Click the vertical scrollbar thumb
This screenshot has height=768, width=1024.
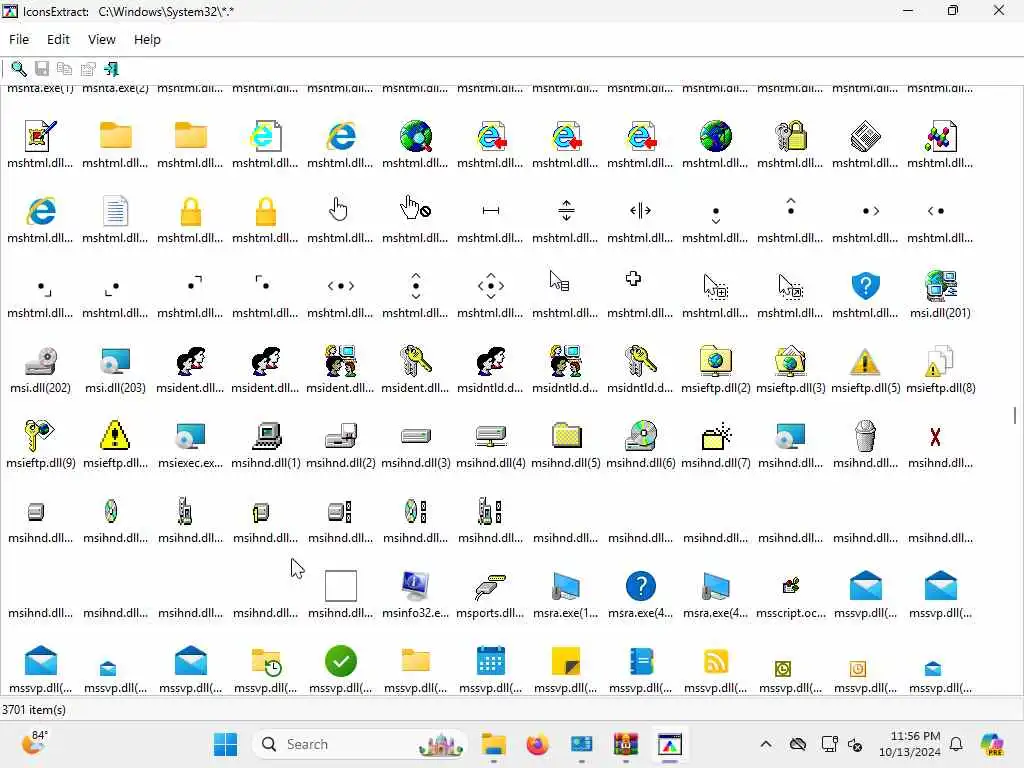tap(1014, 415)
